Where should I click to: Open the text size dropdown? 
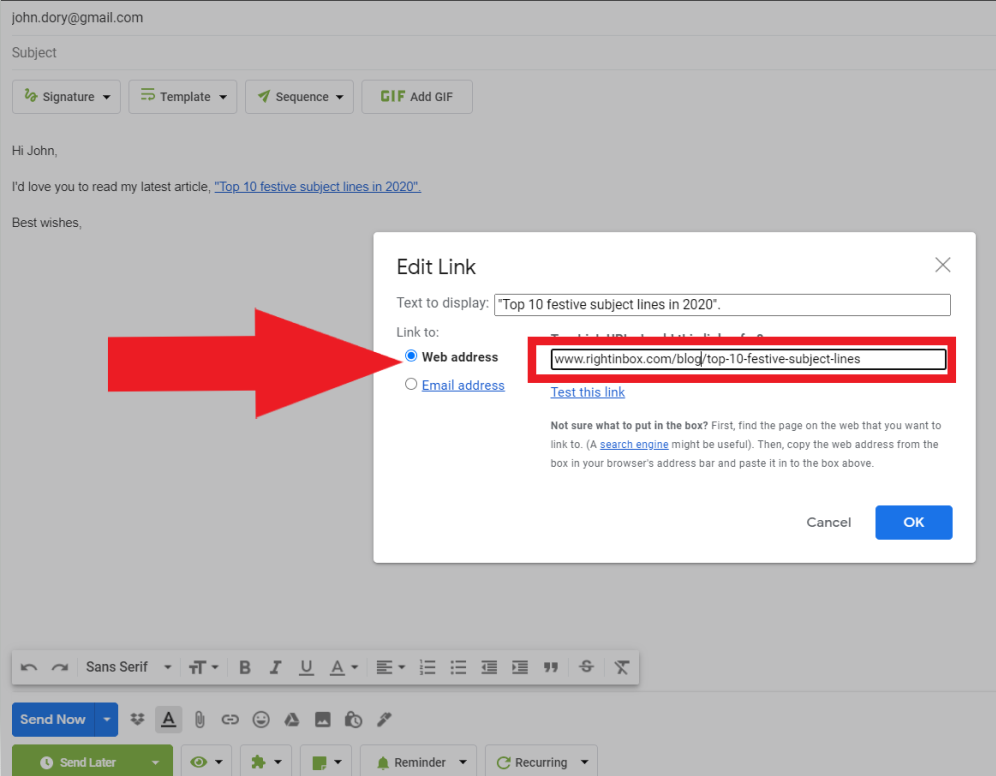point(203,667)
